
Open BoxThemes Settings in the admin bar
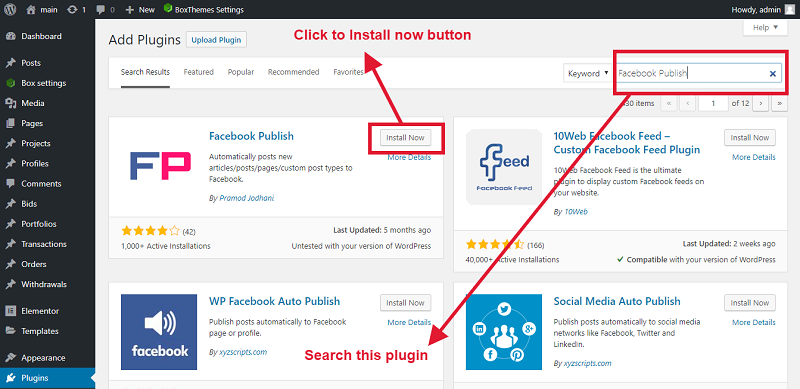[204, 9]
